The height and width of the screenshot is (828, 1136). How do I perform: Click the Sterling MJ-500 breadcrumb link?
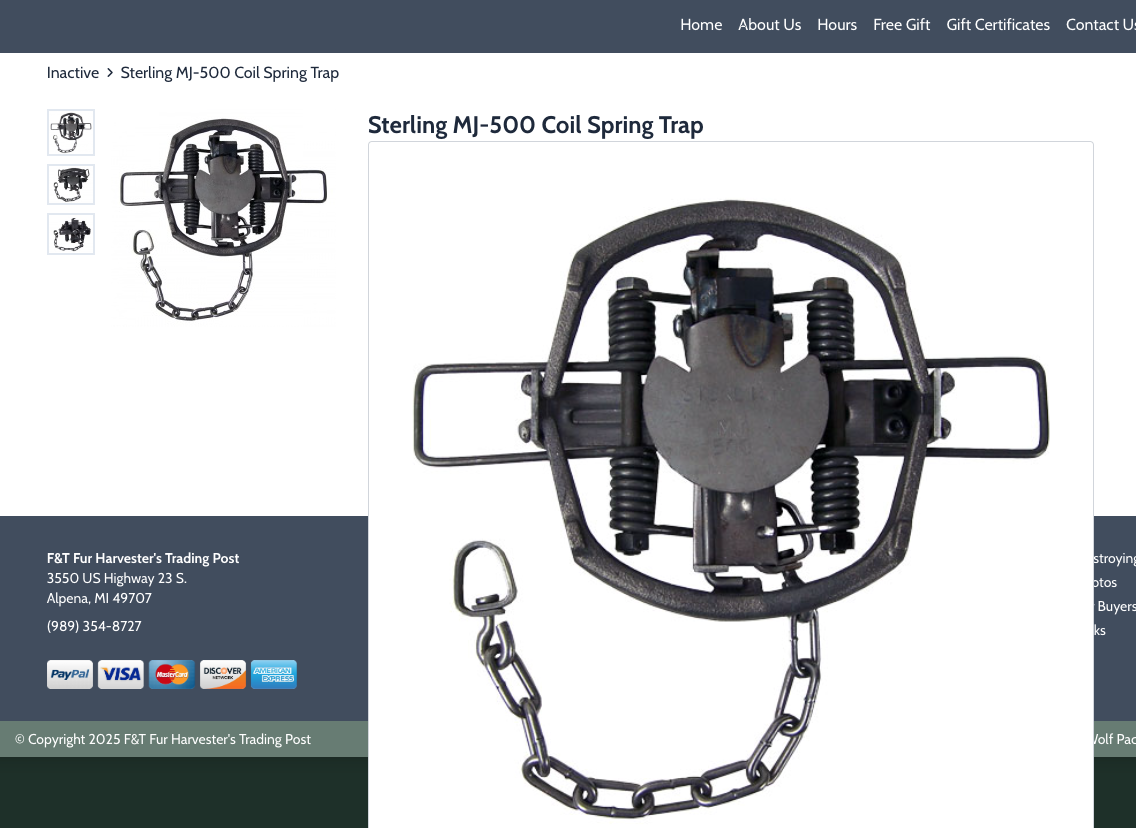pos(230,72)
